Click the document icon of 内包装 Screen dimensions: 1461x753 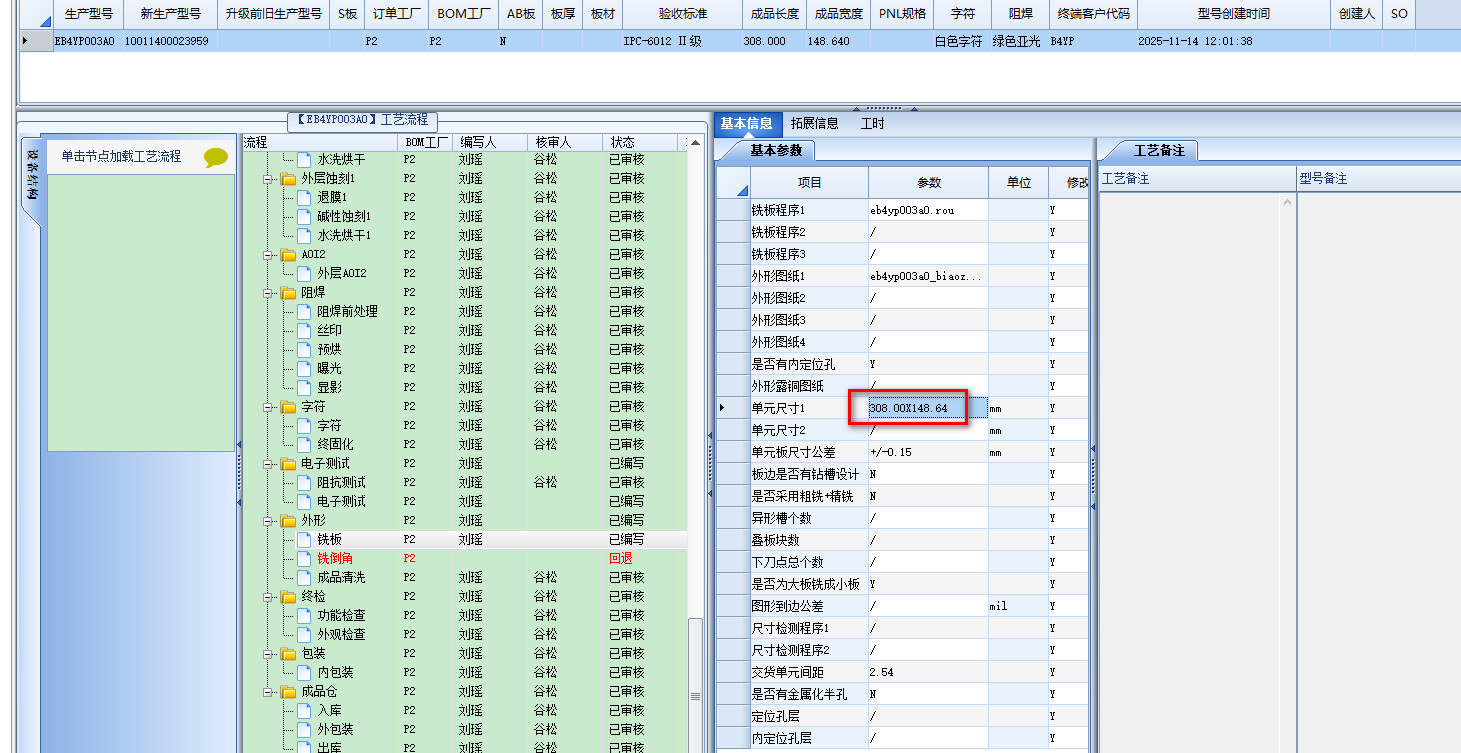point(304,673)
